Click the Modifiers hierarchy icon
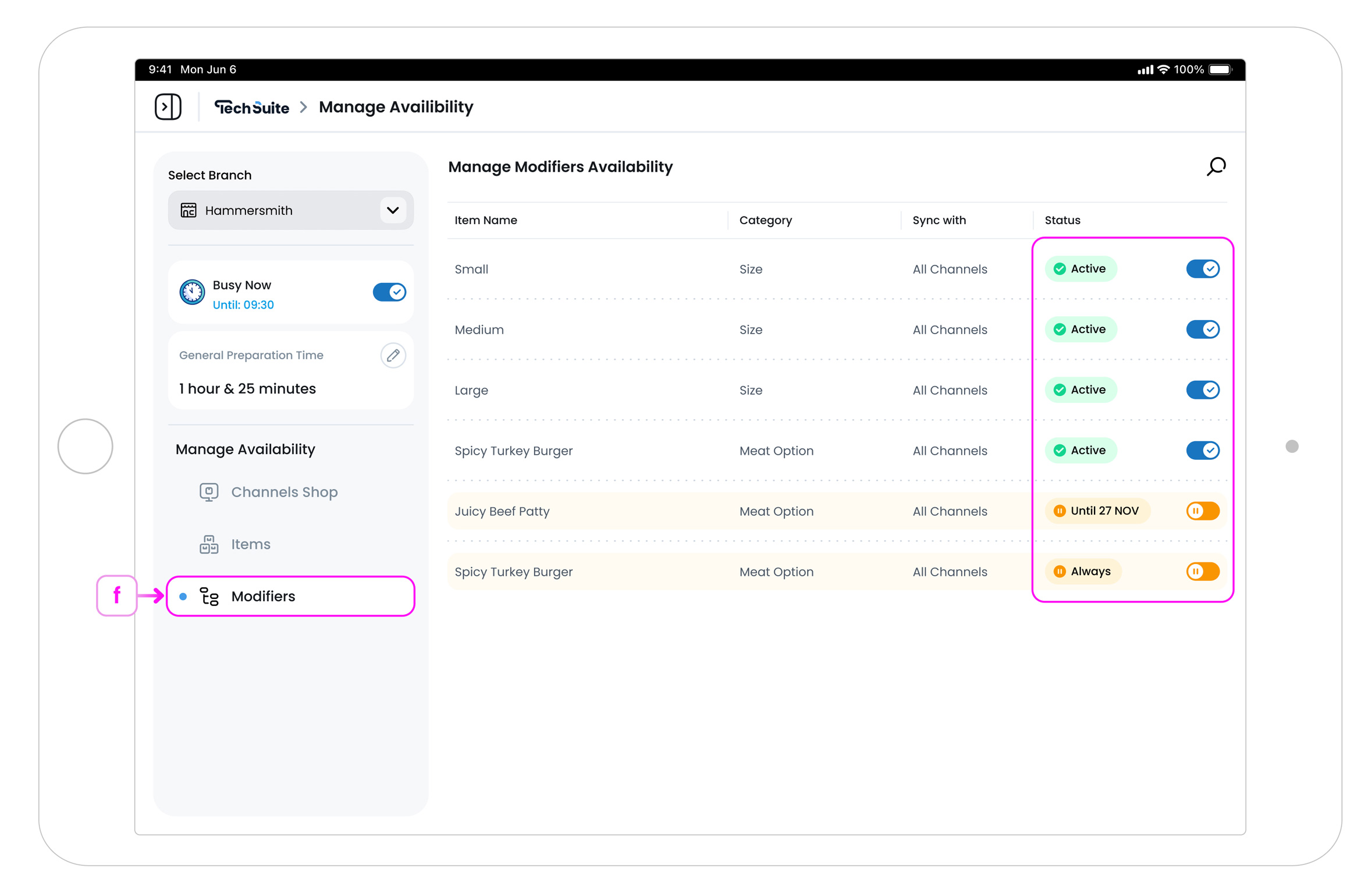The image size is (1372, 893). click(x=208, y=596)
